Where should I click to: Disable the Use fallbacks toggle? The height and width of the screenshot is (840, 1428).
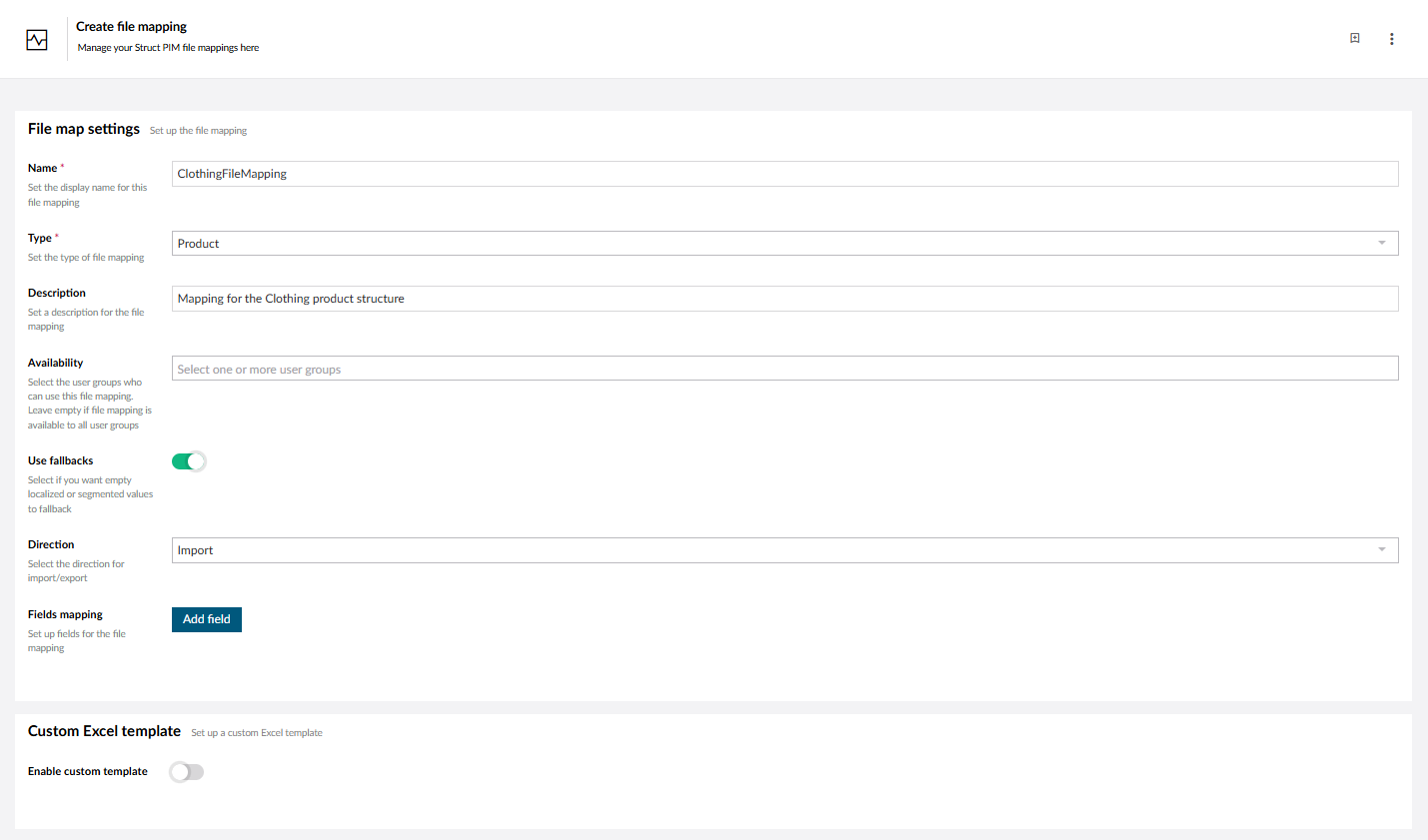(x=188, y=461)
